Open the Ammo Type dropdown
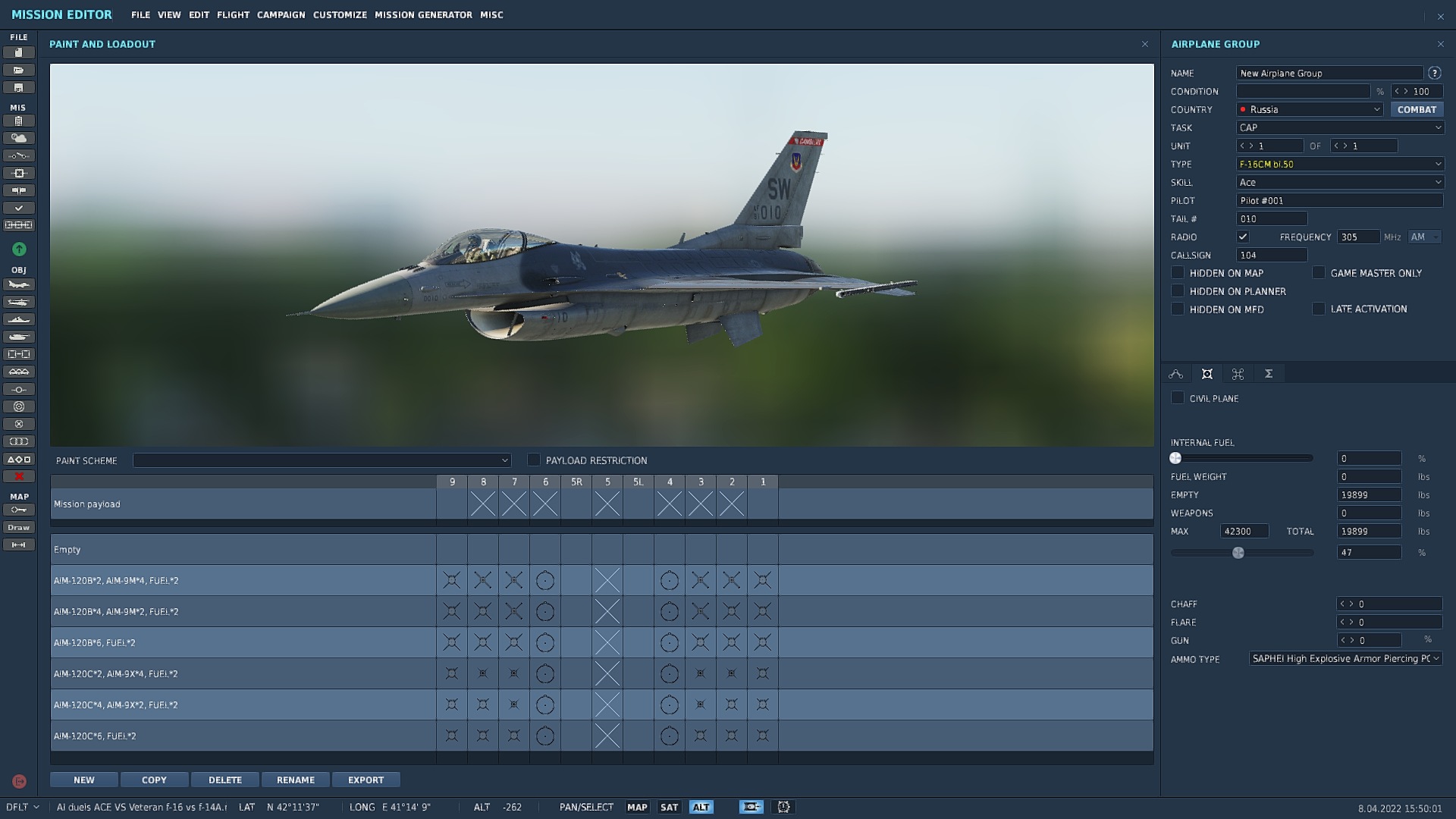 (x=1346, y=658)
